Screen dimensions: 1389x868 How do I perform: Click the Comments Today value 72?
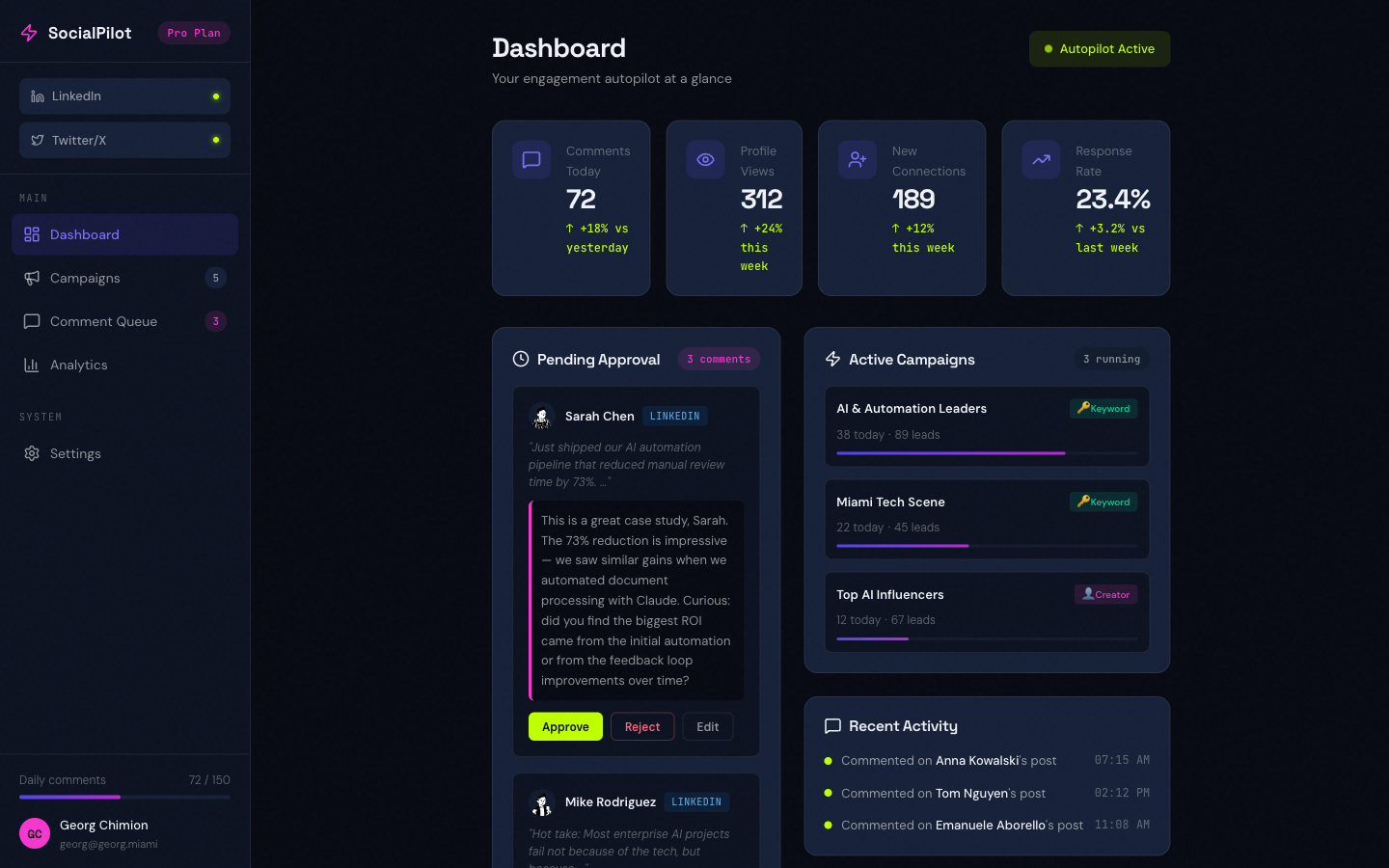click(582, 199)
